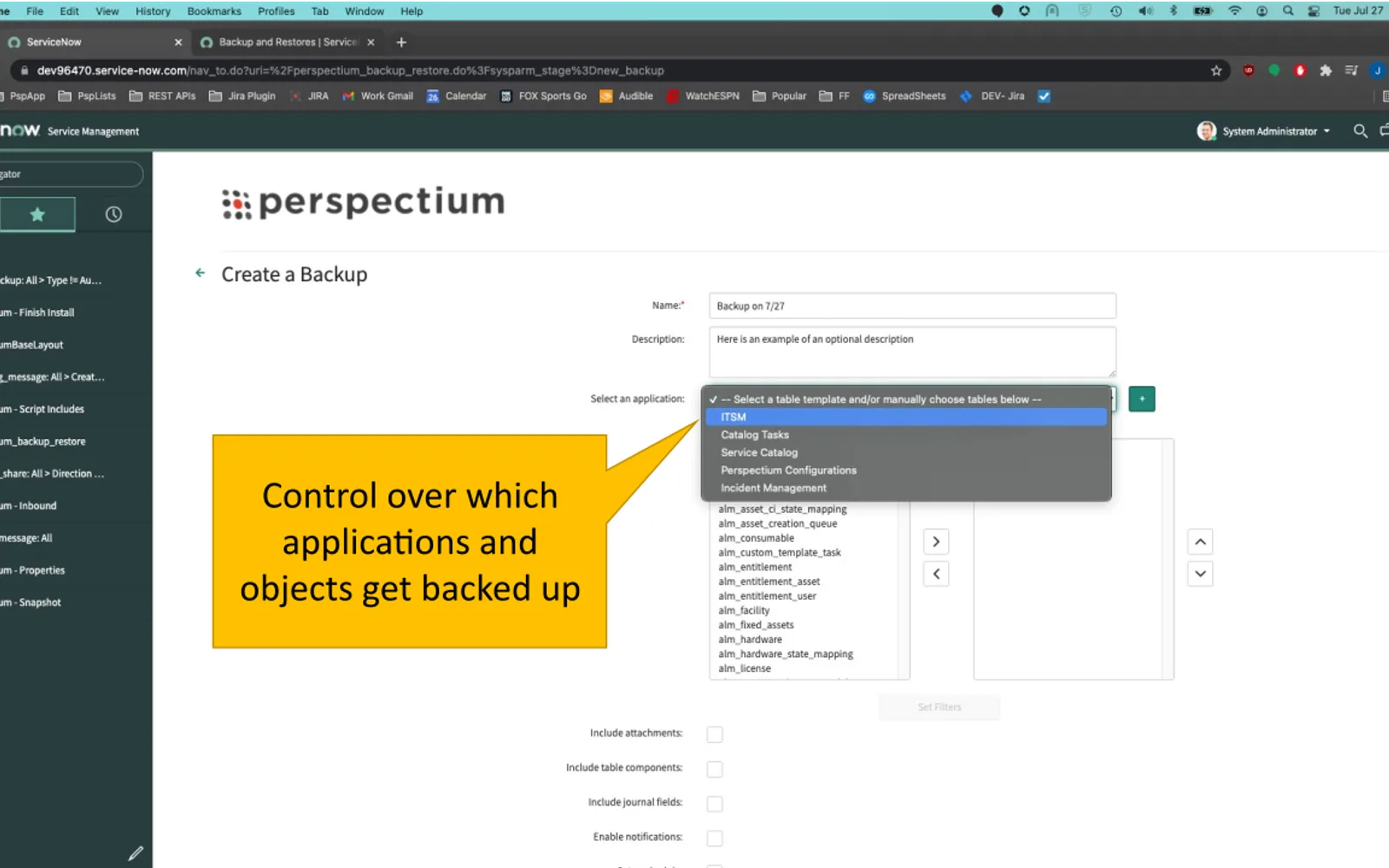Select alm_license in table list

pyautogui.click(x=745, y=668)
